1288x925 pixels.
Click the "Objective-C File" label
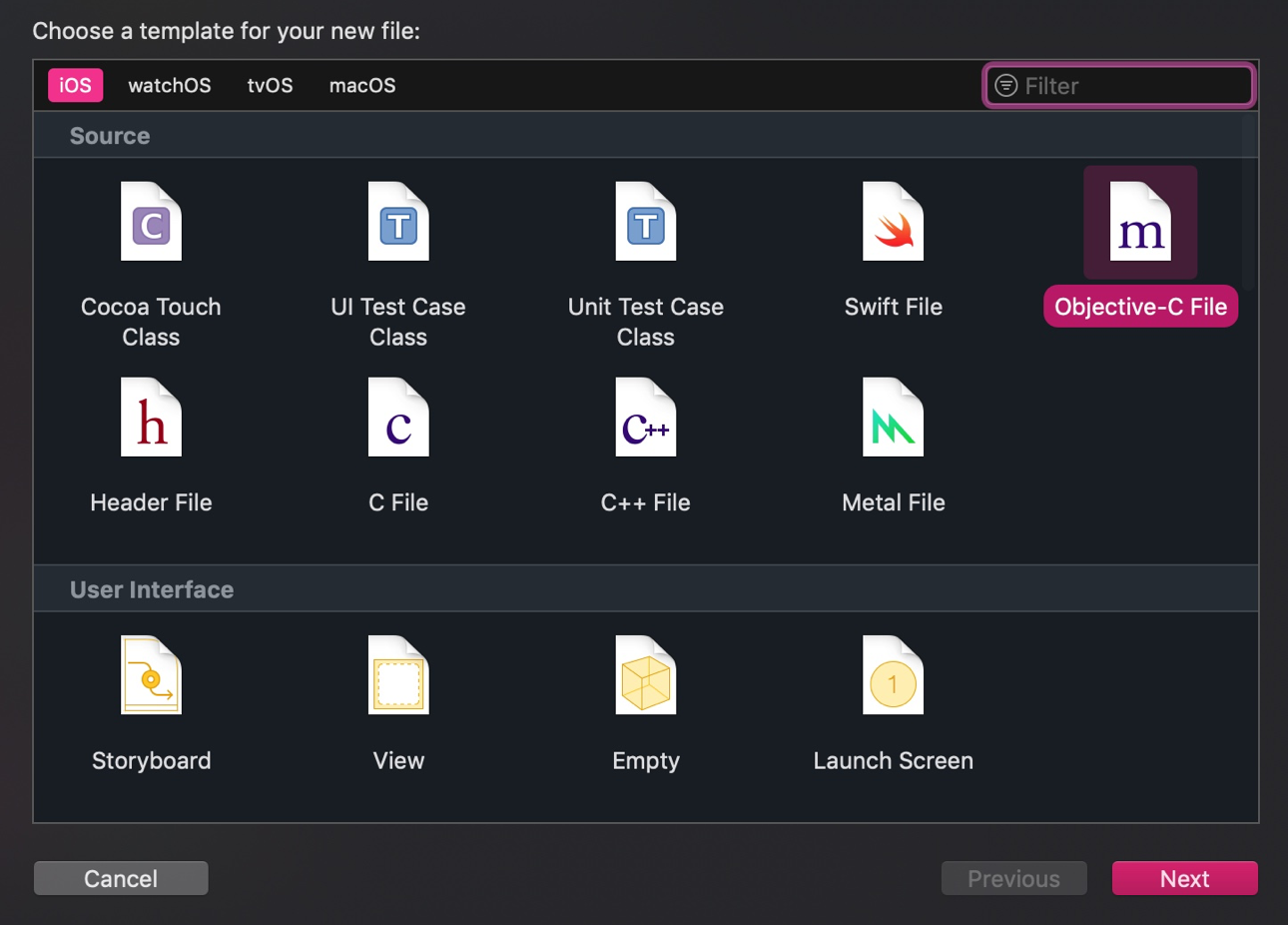(1140, 307)
